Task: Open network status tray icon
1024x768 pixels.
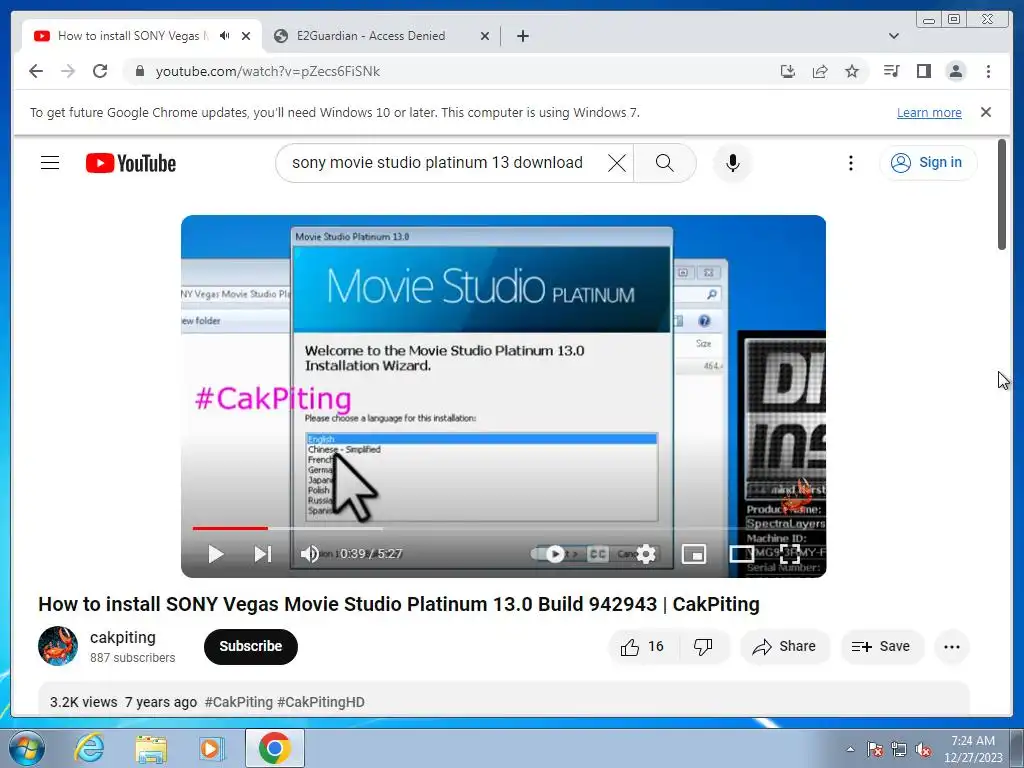Action: click(899, 749)
